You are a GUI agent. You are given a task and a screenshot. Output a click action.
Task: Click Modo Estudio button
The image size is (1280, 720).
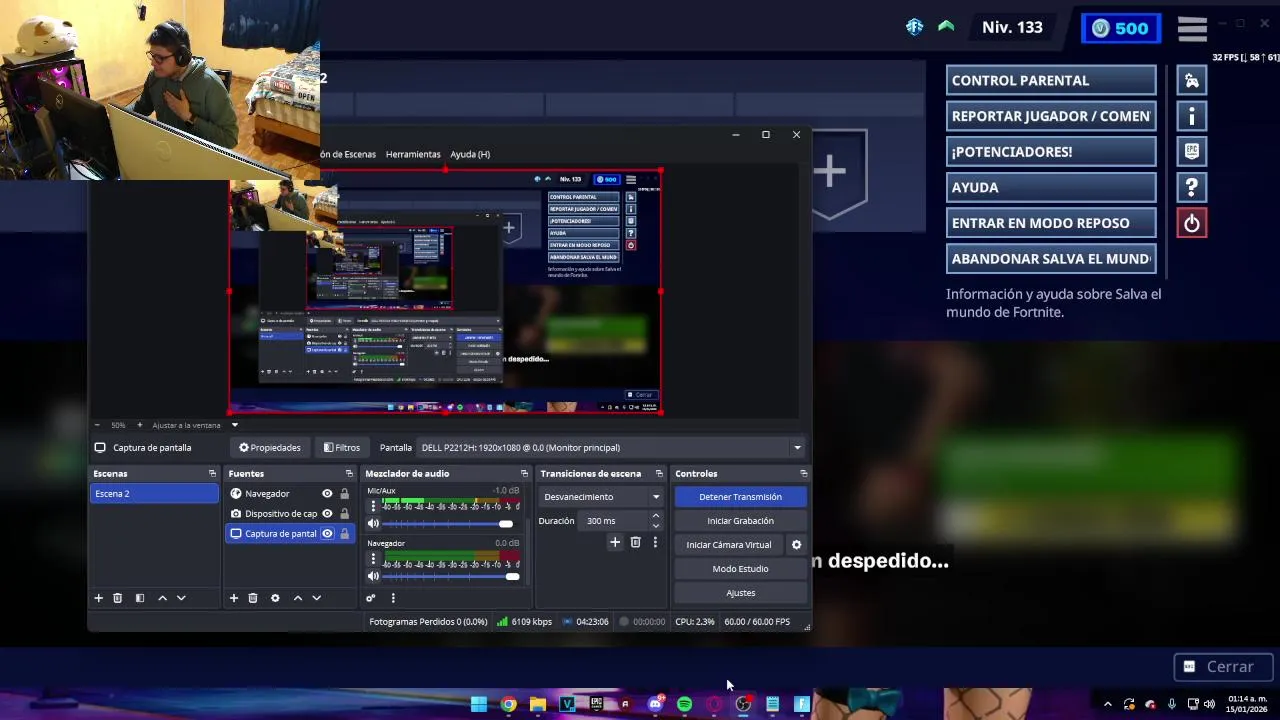740,569
